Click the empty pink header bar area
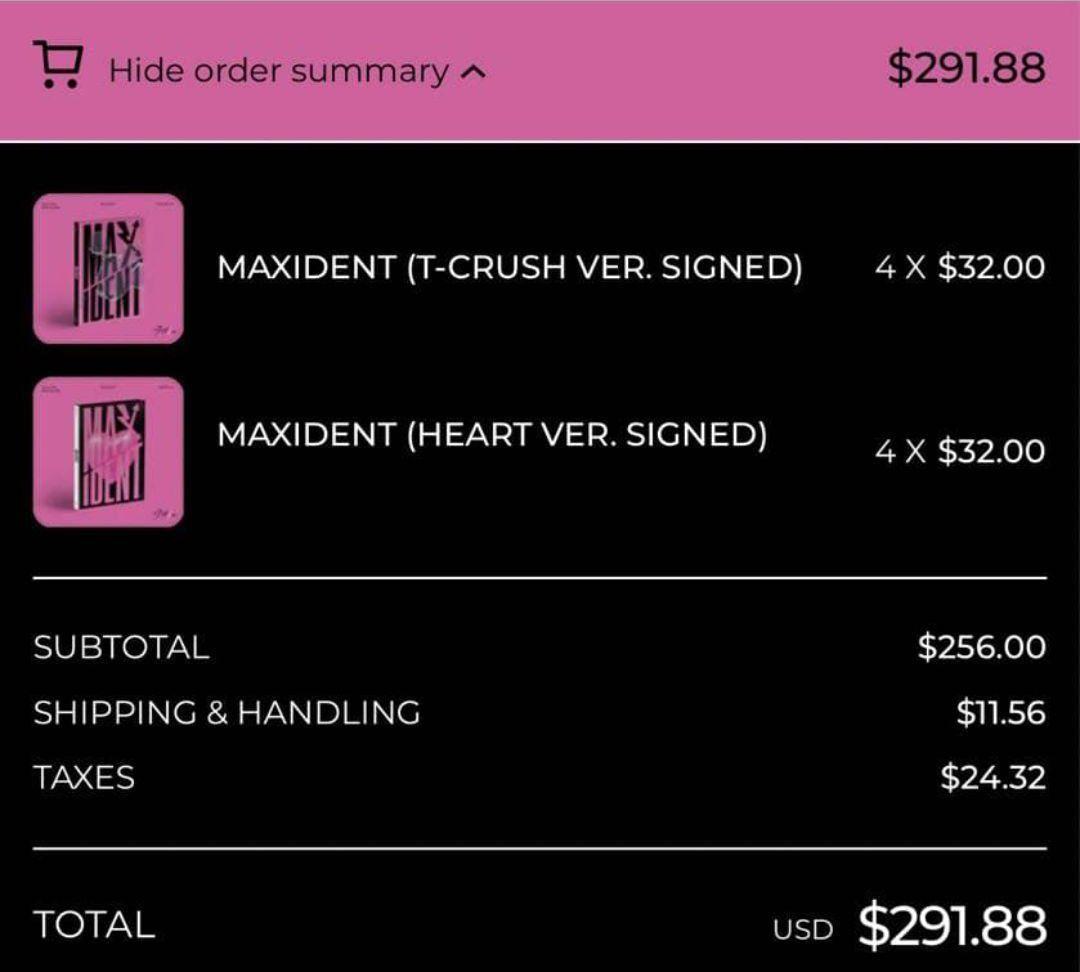Screen dimensions: 1080x972 point(680,70)
